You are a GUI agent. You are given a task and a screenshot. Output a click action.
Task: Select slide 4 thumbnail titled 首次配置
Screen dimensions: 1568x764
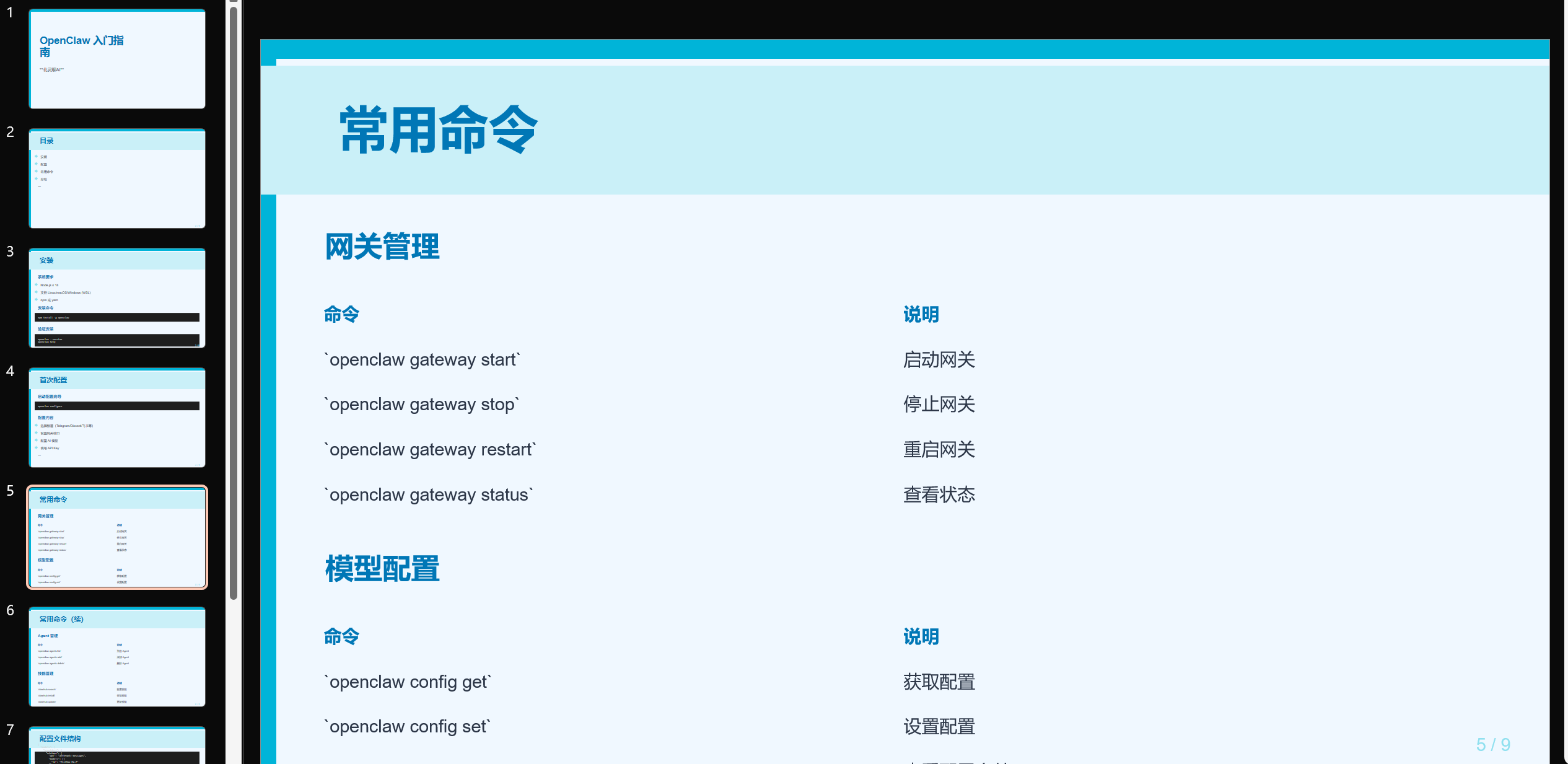click(117, 418)
